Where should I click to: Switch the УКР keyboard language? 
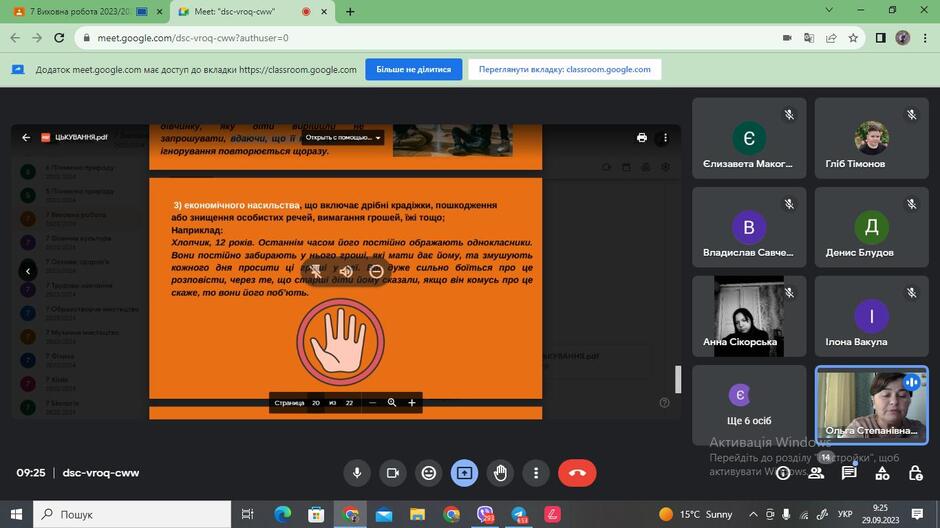[x=845, y=514]
